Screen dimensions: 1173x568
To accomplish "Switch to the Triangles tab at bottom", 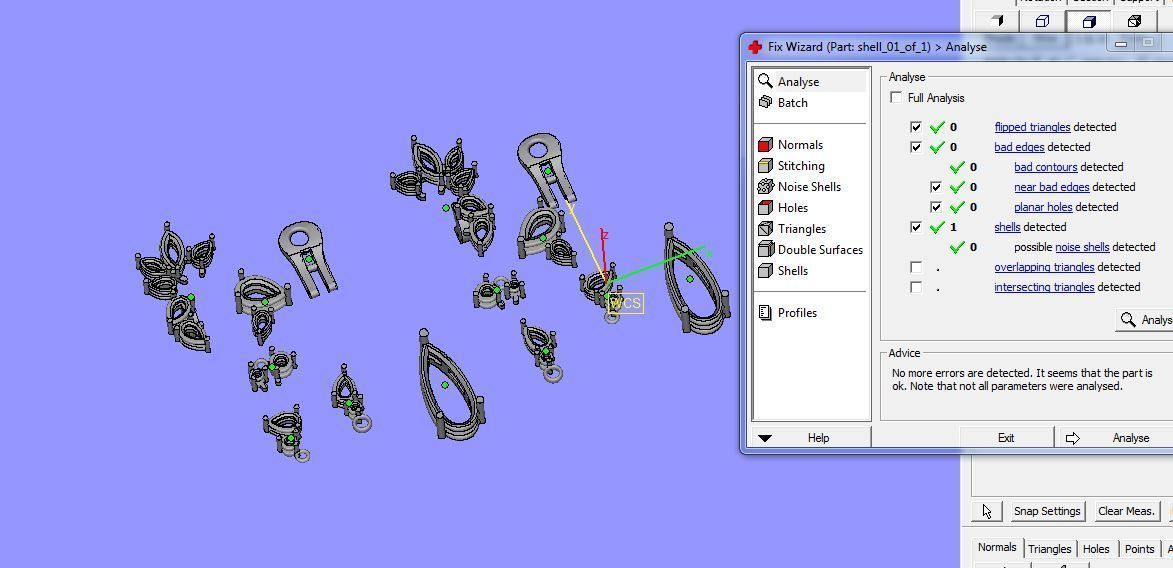I will [x=1050, y=549].
